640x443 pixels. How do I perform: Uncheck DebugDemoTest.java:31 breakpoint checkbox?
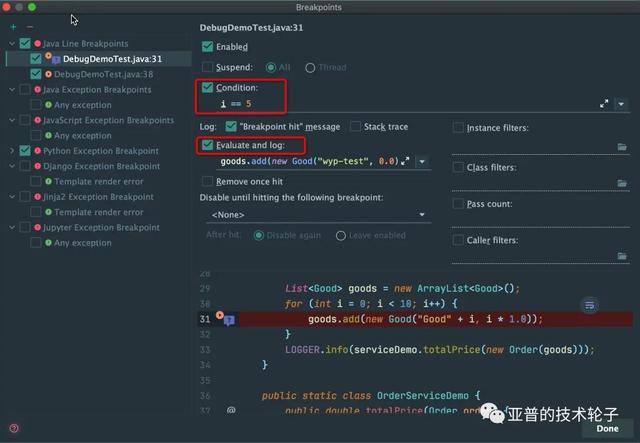click(x=36, y=59)
